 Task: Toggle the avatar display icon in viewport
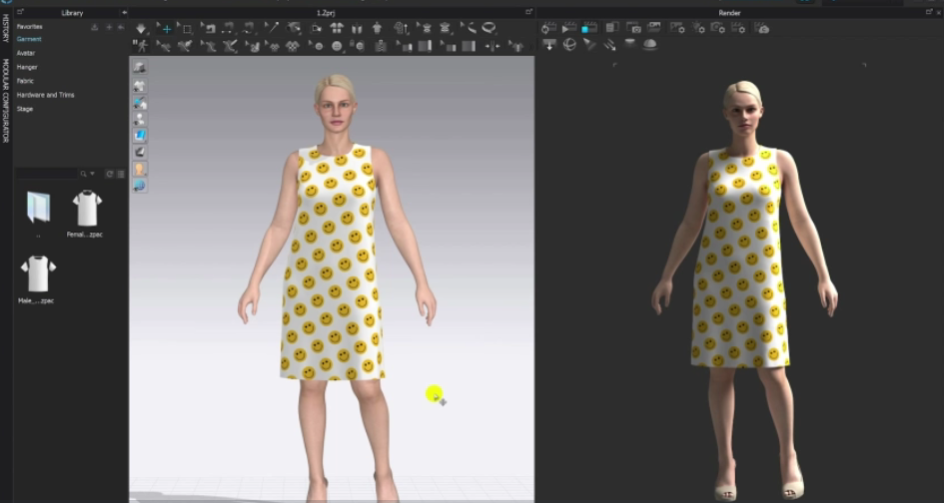[x=140, y=120]
